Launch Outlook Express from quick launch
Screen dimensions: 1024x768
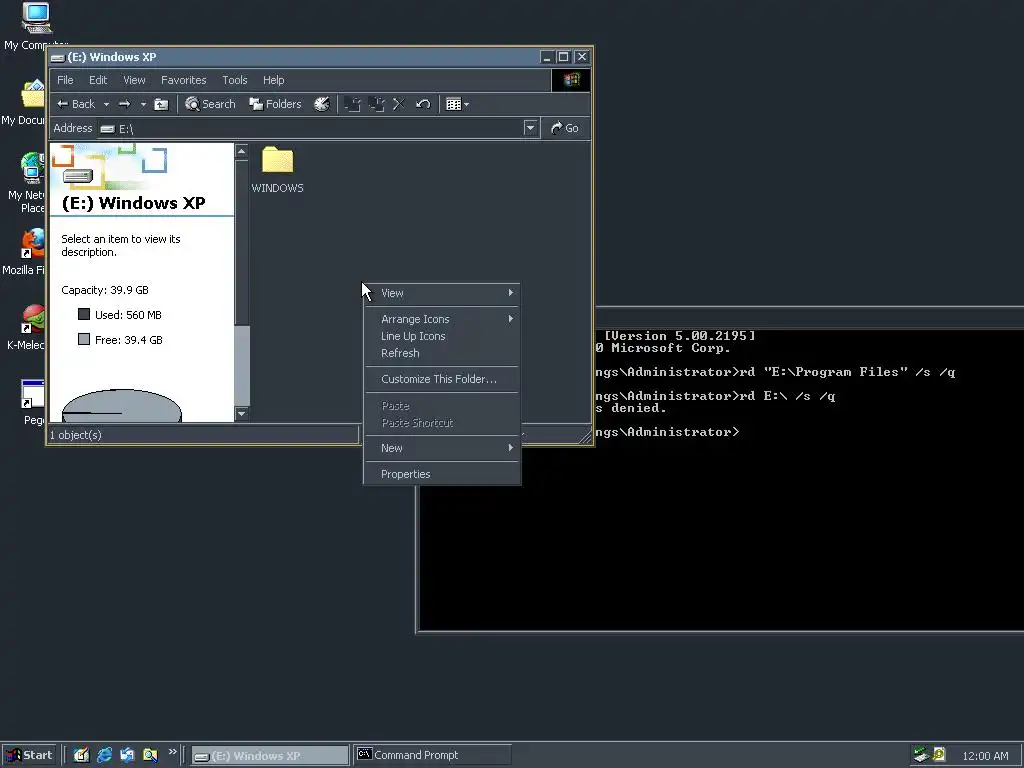pos(127,755)
